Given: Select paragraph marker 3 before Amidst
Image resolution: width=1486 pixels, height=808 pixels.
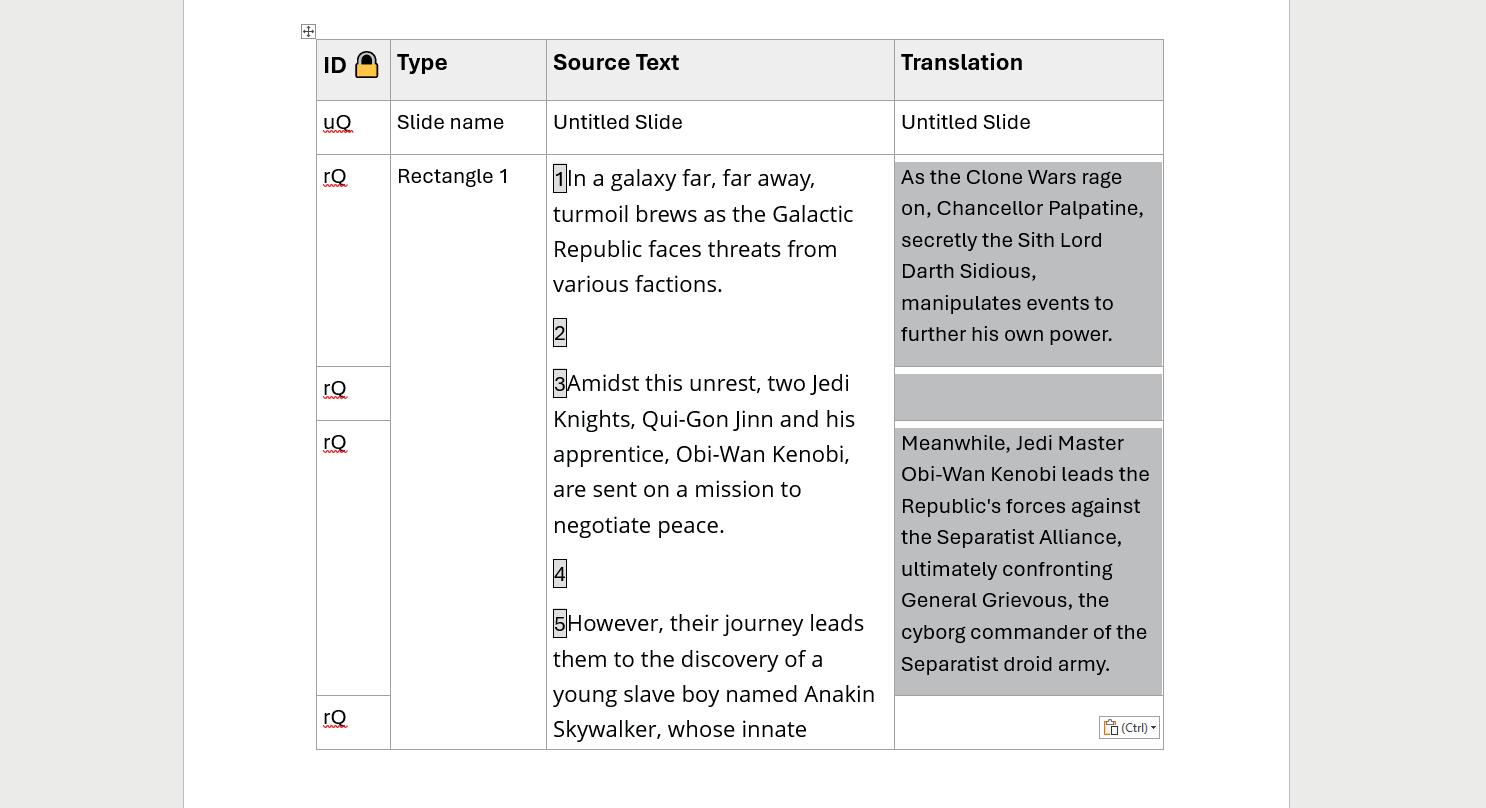Looking at the screenshot, I should (x=560, y=384).
